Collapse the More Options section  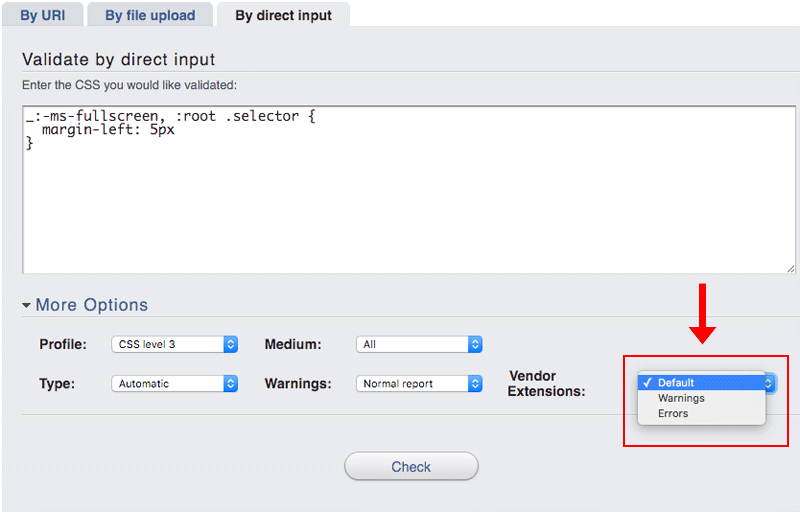tap(91, 305)
